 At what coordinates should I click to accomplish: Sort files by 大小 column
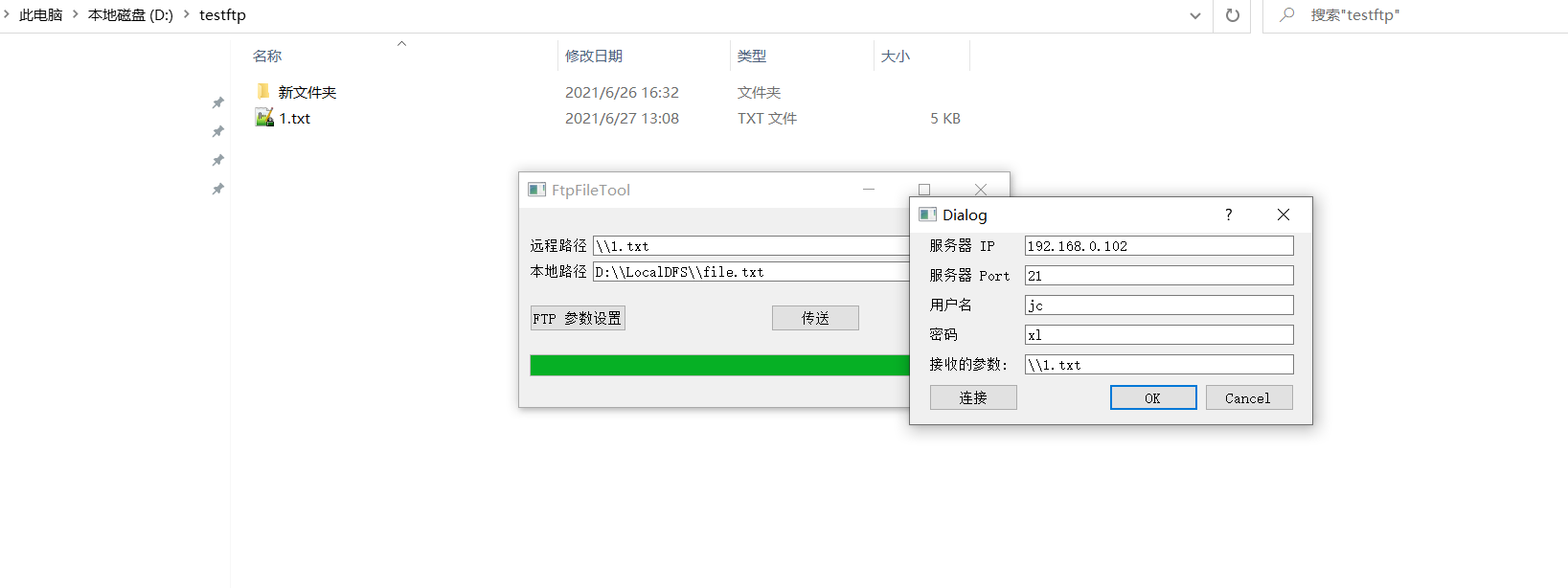(896, 57)
